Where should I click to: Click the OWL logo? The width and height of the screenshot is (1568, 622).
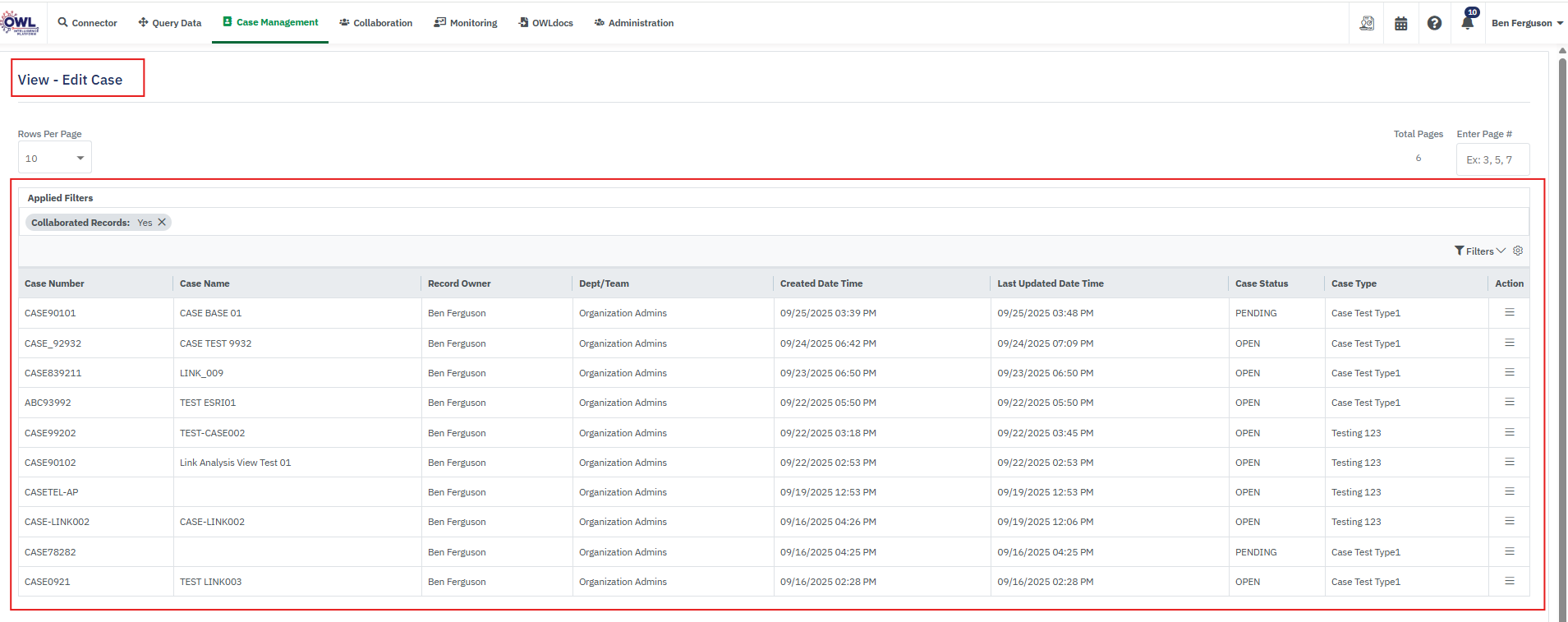[20, 23]
